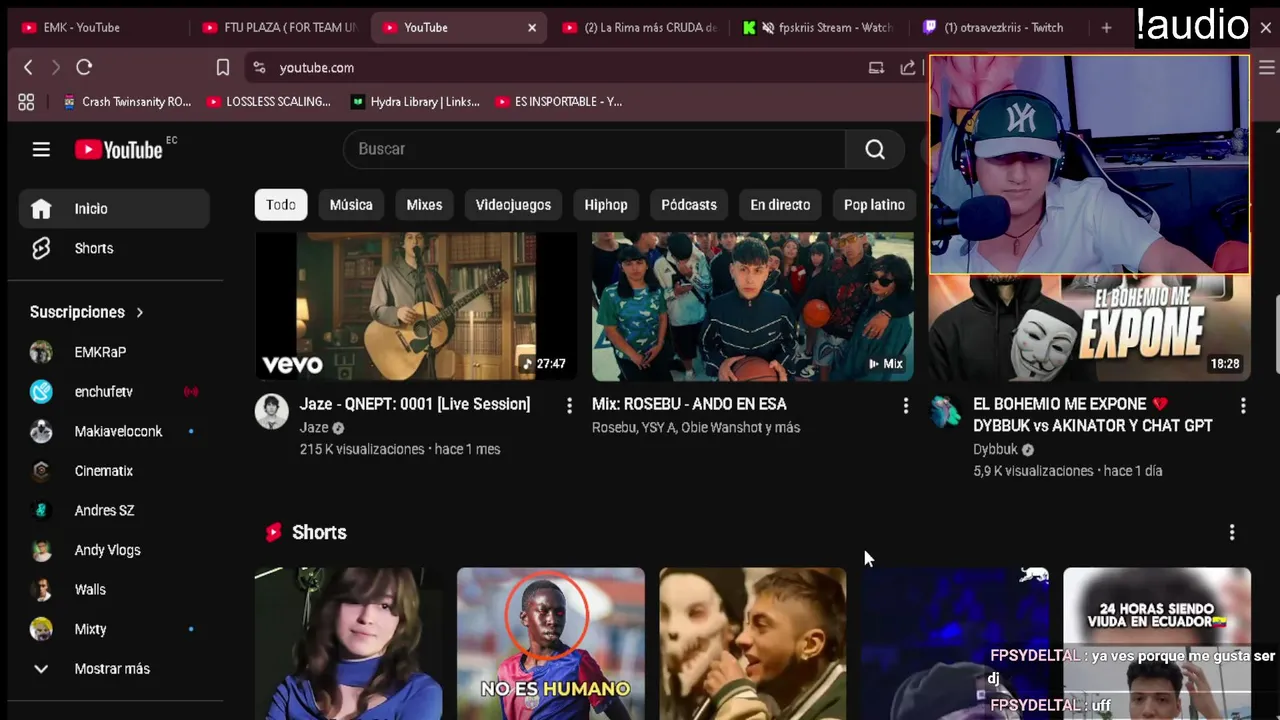This screenshot has width=1280, height=720.
Task: Open ES INSOPORTABLE bookmark
Action: 558,101
